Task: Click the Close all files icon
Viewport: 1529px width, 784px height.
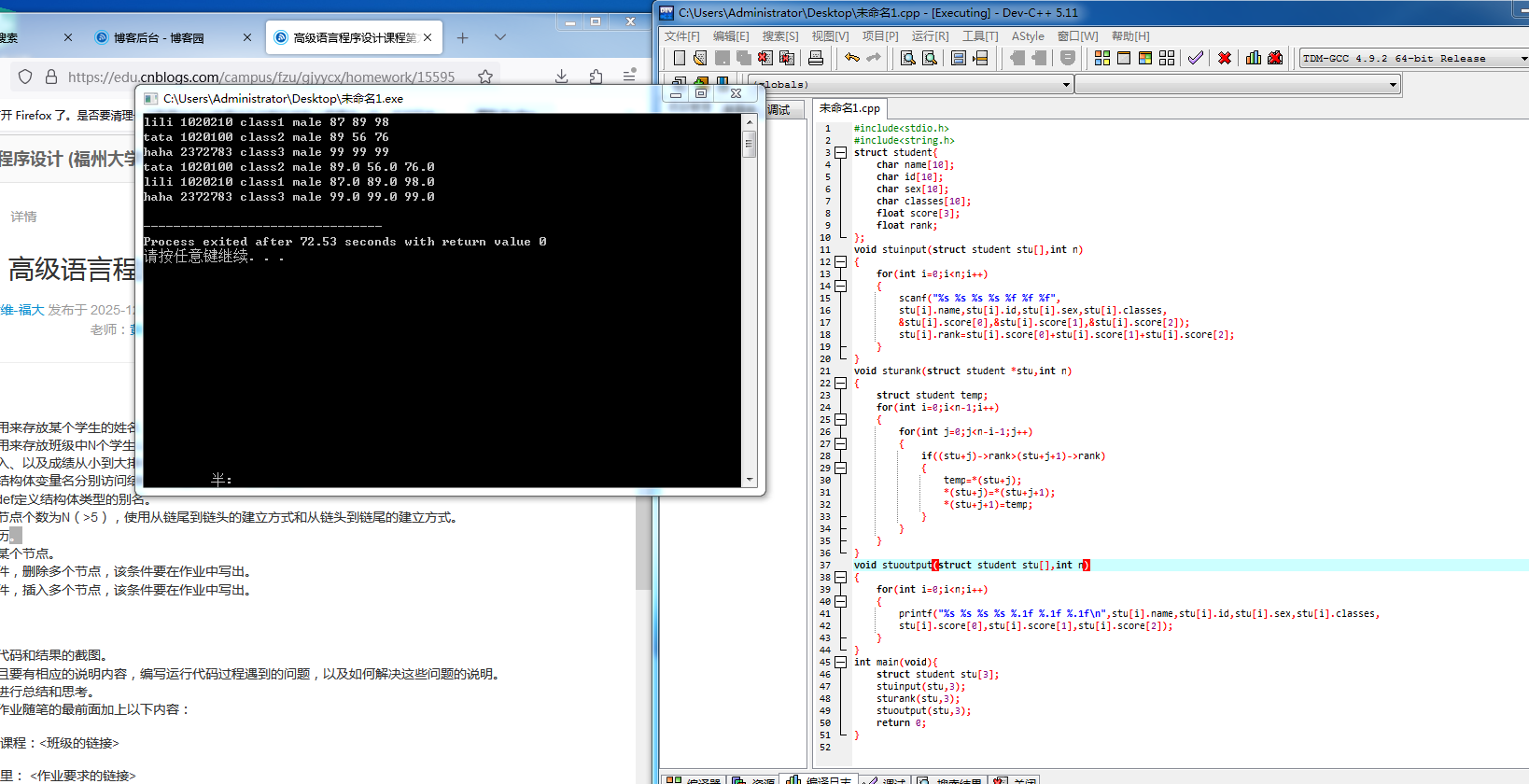Action: pyautogui.click(x=787, y=58)
